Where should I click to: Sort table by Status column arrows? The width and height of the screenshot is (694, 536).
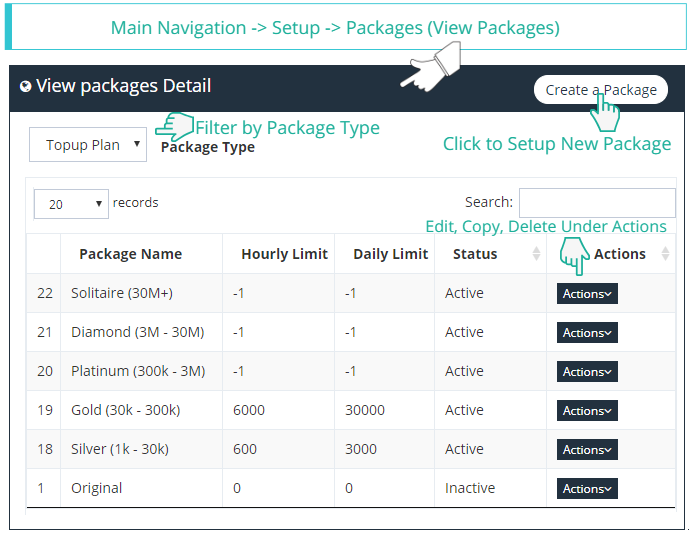536,254
